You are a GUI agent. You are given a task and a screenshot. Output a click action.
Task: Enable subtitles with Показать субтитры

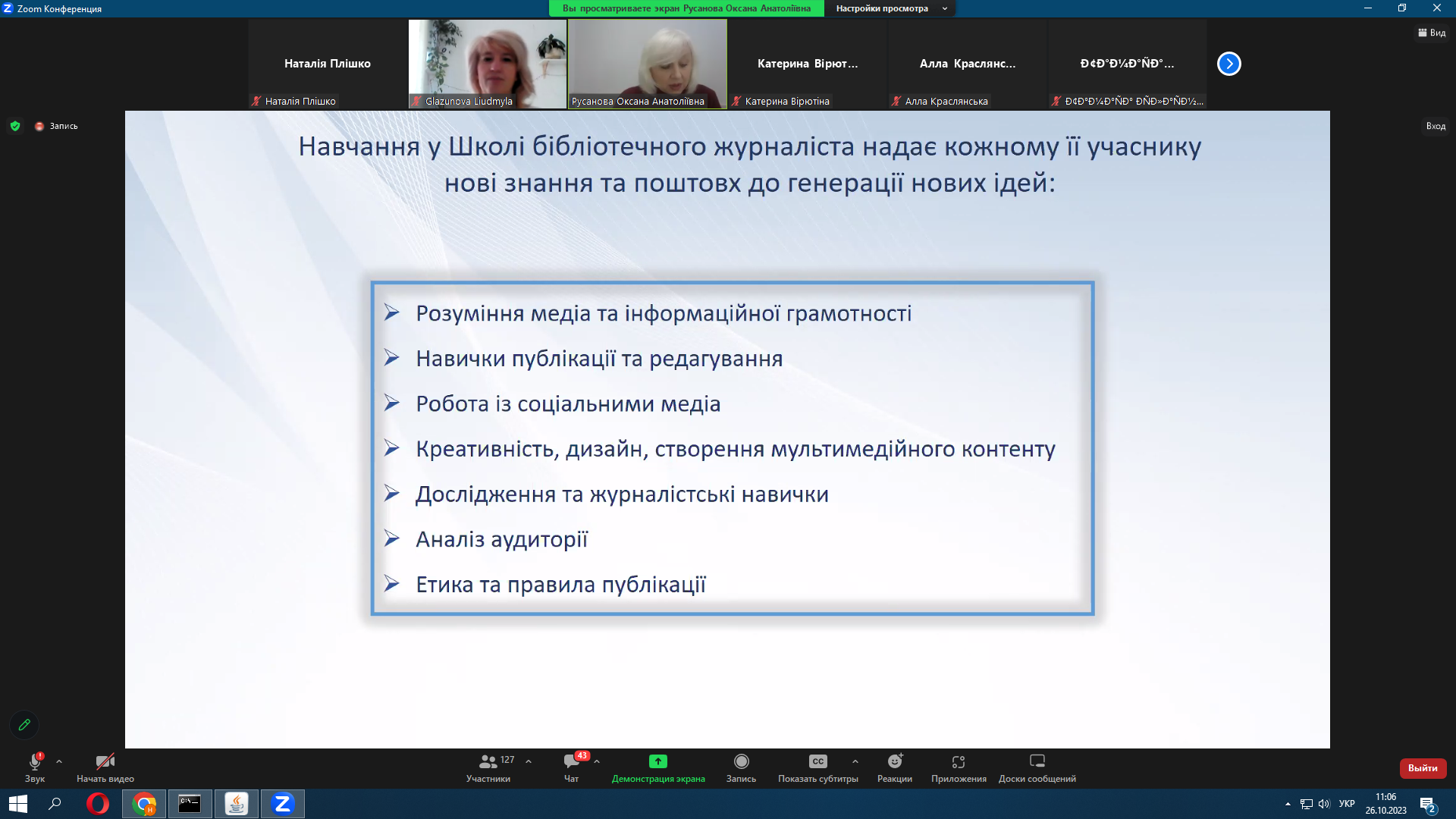coord(817,767)
